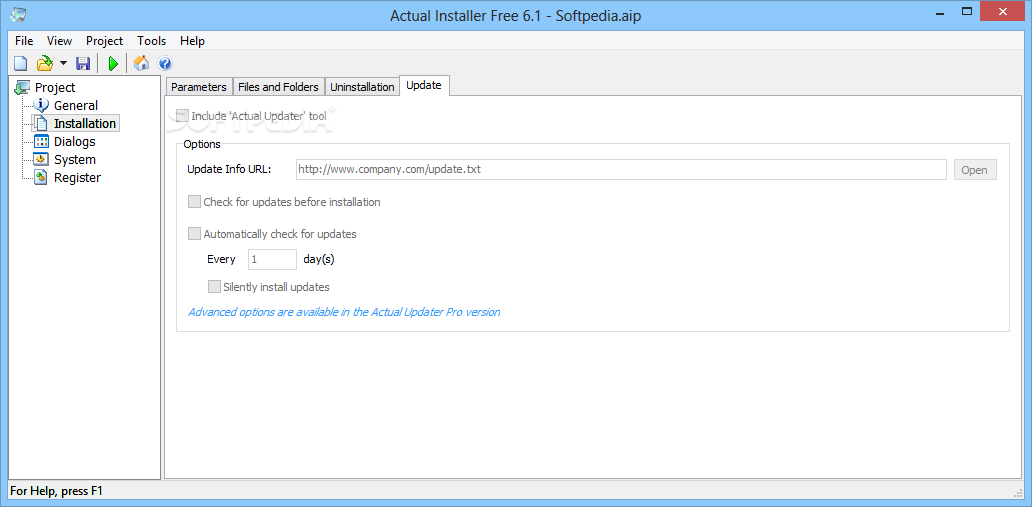Toggle Check for updates before installation
The image size is (1032, 507).
point(194,201)
